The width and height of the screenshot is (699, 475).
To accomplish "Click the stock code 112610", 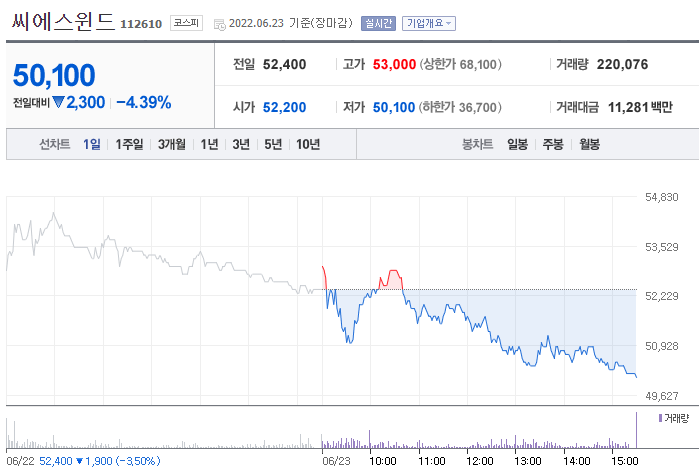I will (x=141, y=24).
